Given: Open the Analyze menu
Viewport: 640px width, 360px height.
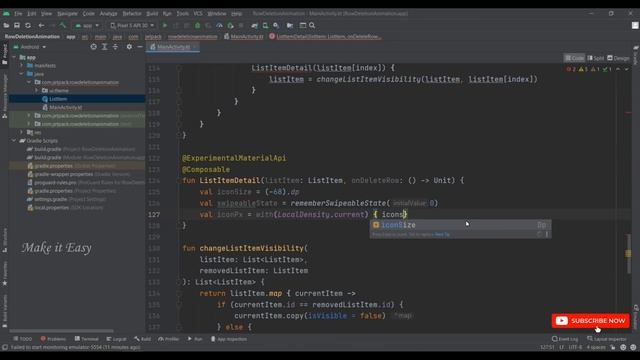Looking at the screenshot, I should [x=109, y=13].
